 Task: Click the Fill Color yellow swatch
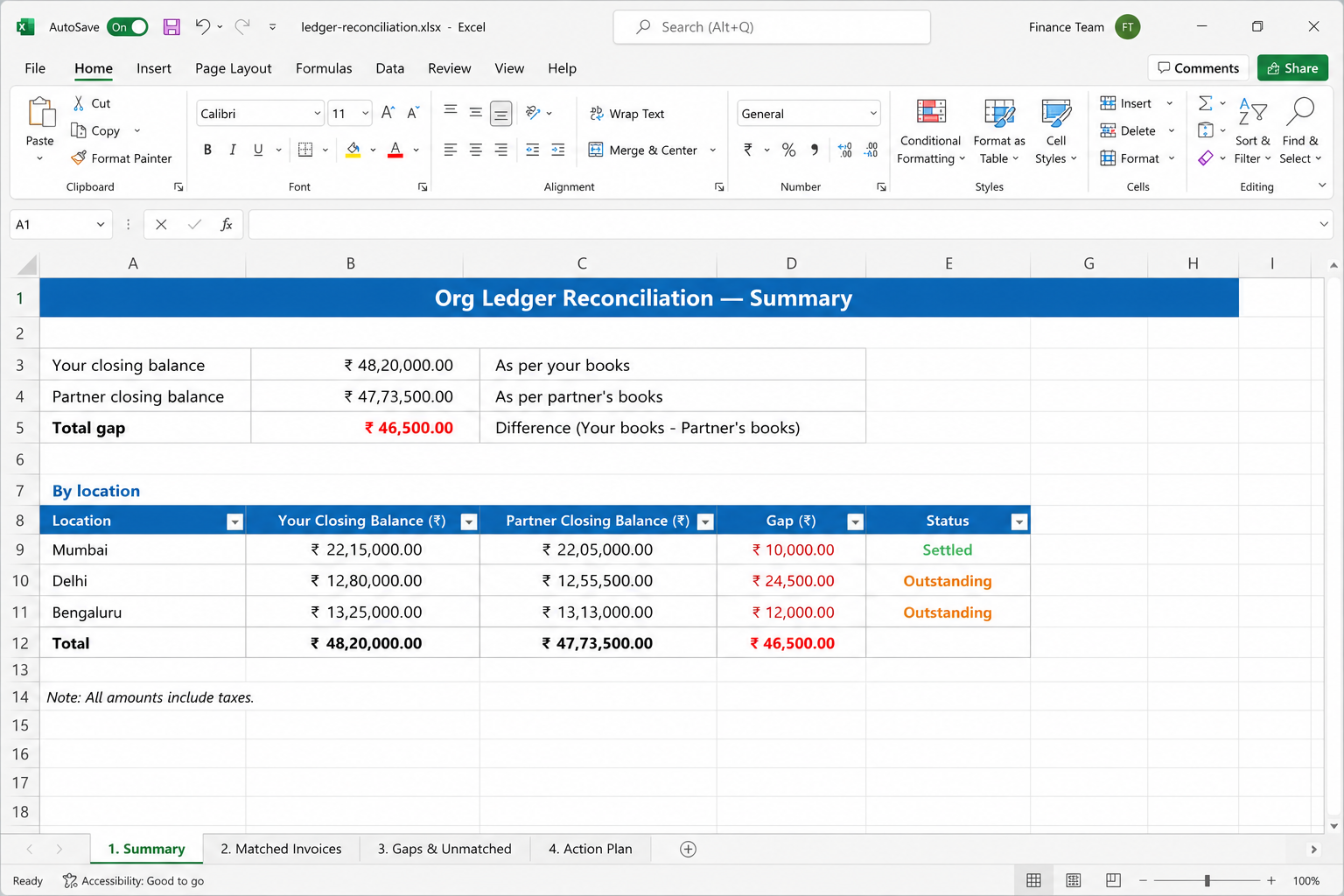tap(353, 150)
